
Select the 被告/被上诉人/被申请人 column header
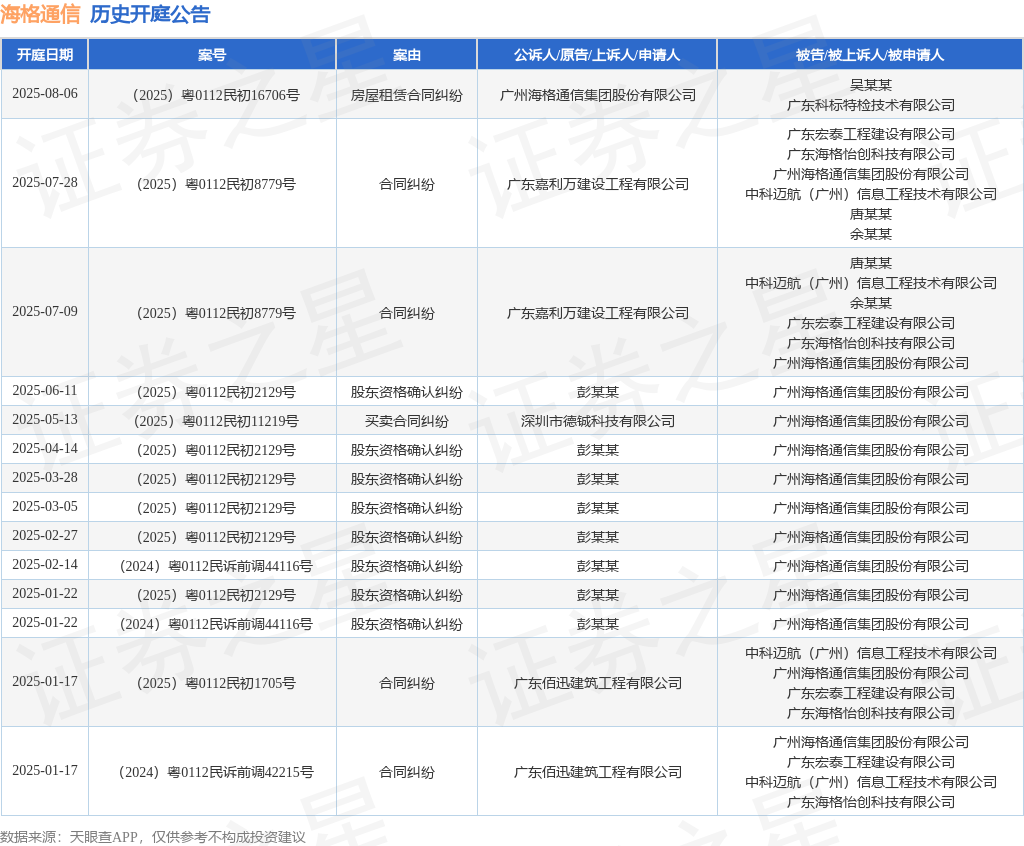[x=870, y=55]
